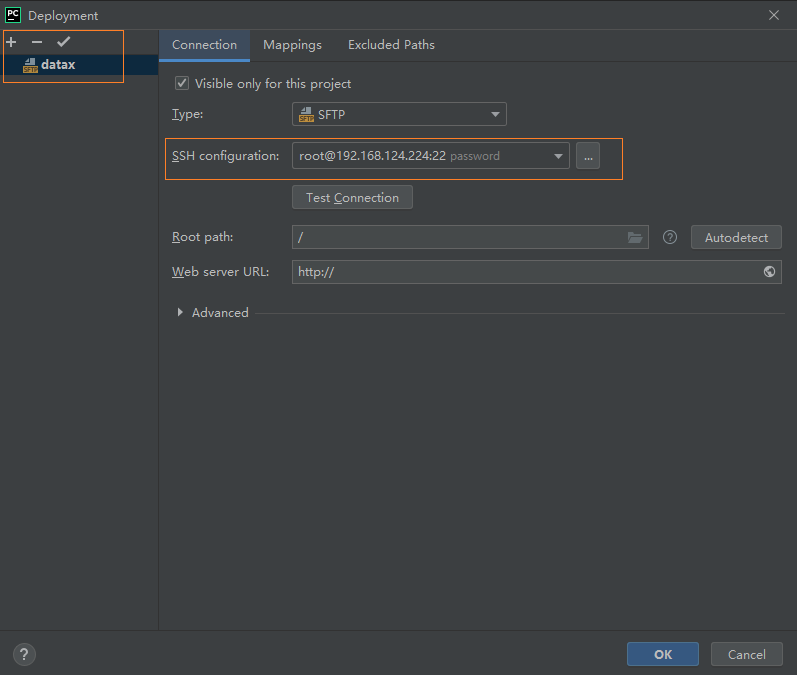This screenshot has height=675, width=797.
Task: Click the Test Connection button
Action: [352, 197]
